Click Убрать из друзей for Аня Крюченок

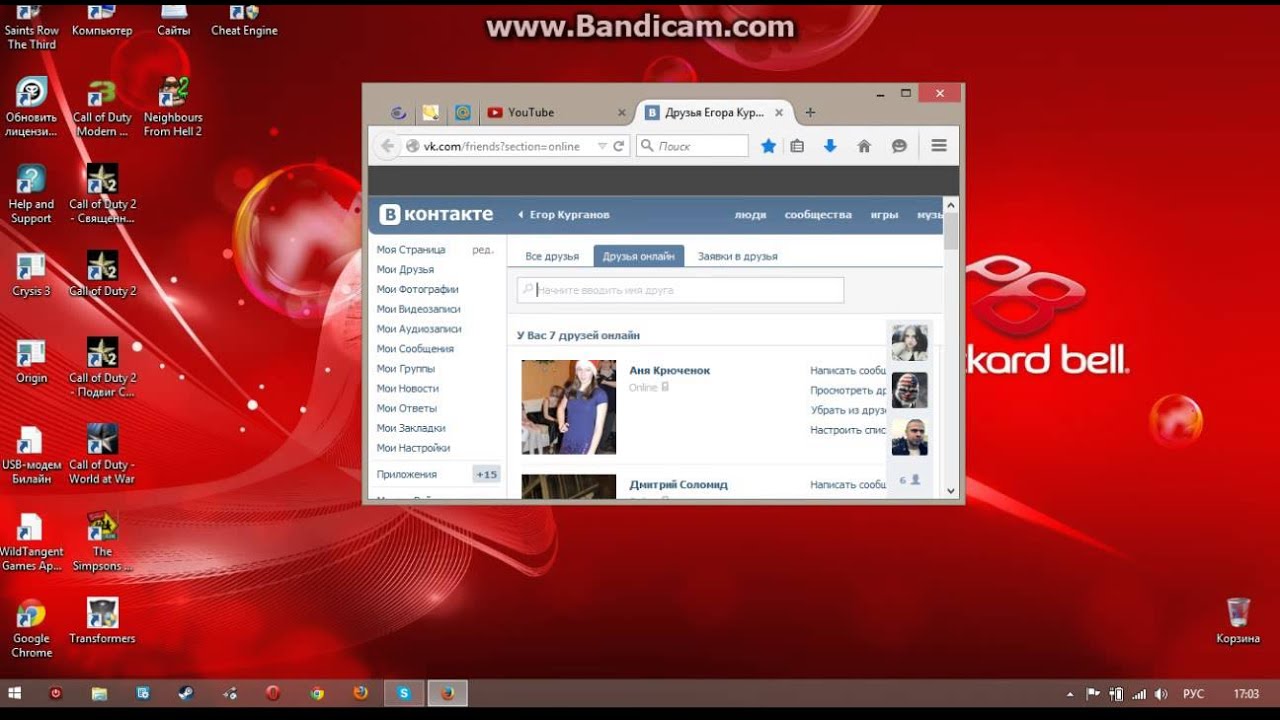click(848, 411)
